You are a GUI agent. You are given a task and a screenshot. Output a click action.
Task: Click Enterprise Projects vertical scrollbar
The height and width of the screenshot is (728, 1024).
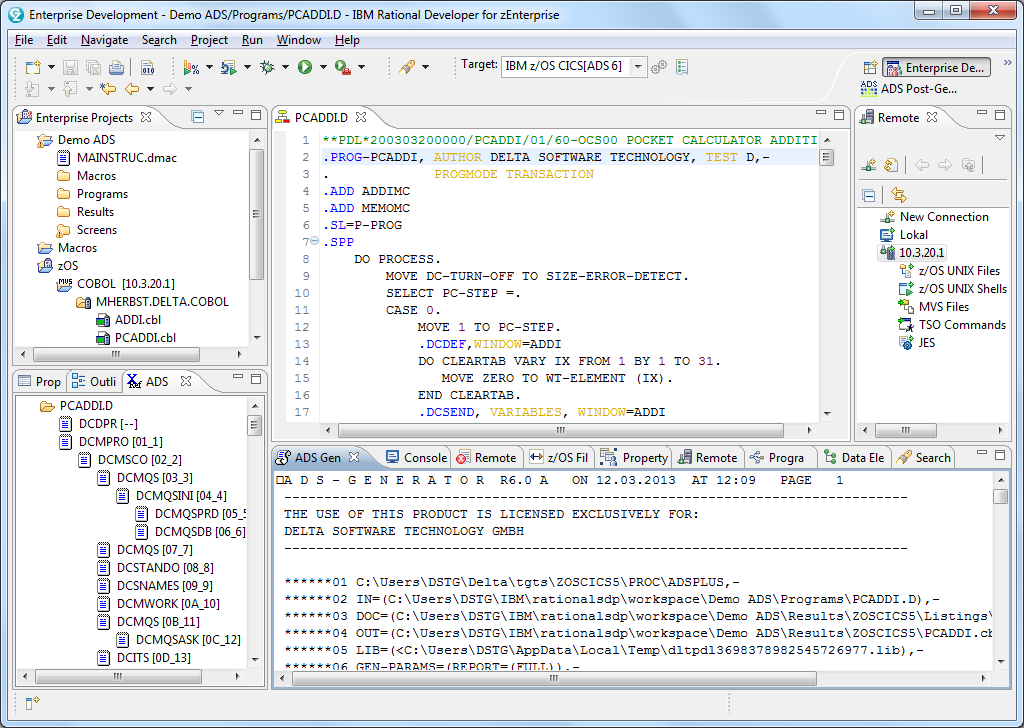257,214
